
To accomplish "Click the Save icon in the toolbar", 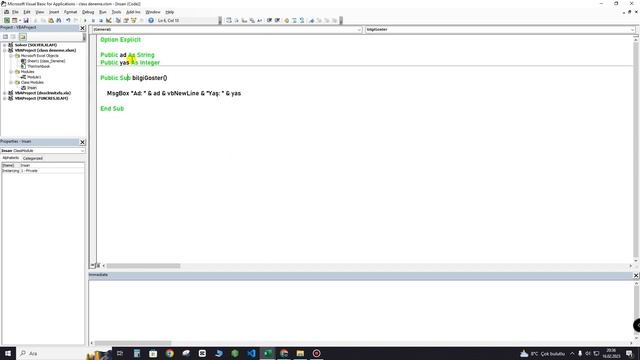I will click(x=26, y=20).
